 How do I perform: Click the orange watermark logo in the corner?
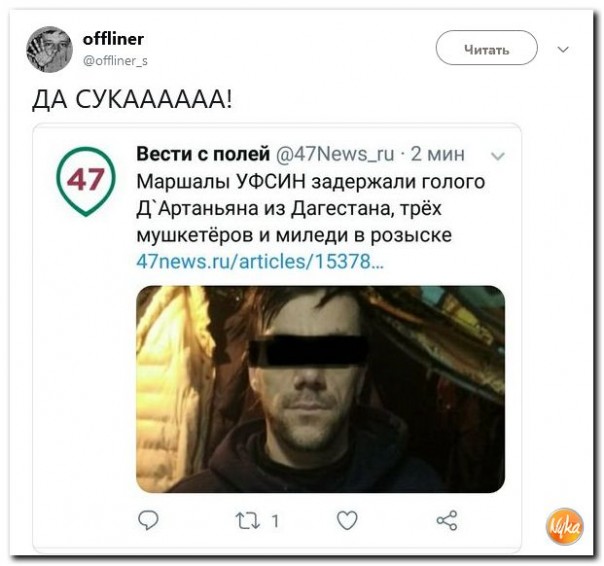coord(564,526)
